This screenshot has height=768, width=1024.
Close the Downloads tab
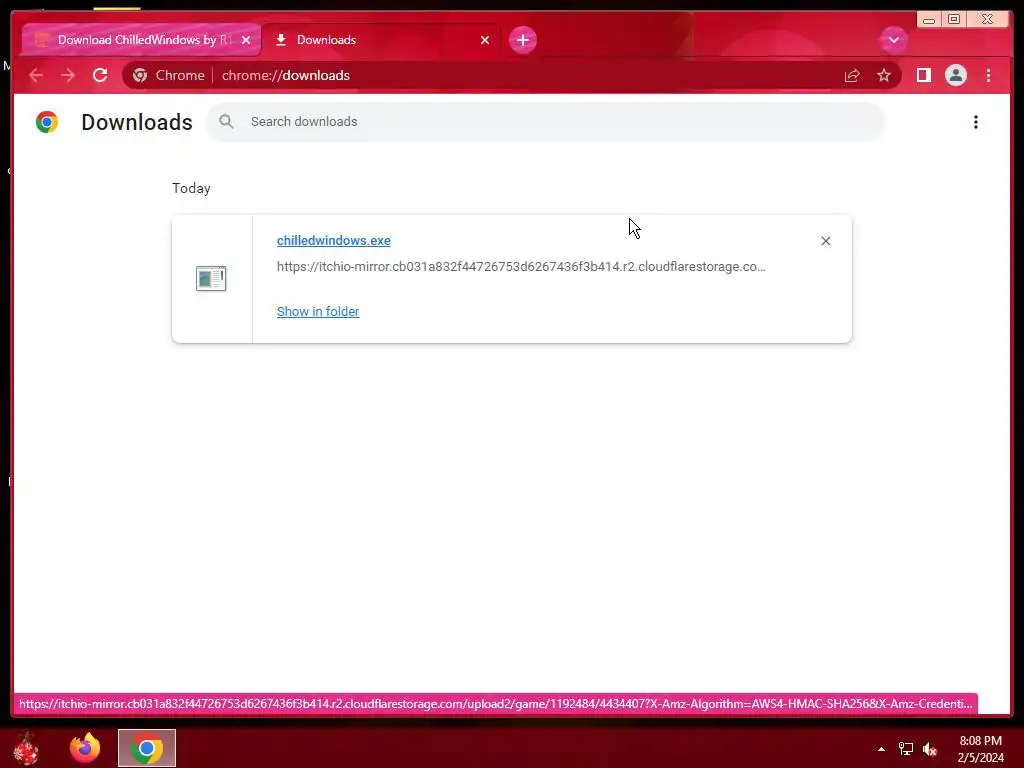[485, 40]
